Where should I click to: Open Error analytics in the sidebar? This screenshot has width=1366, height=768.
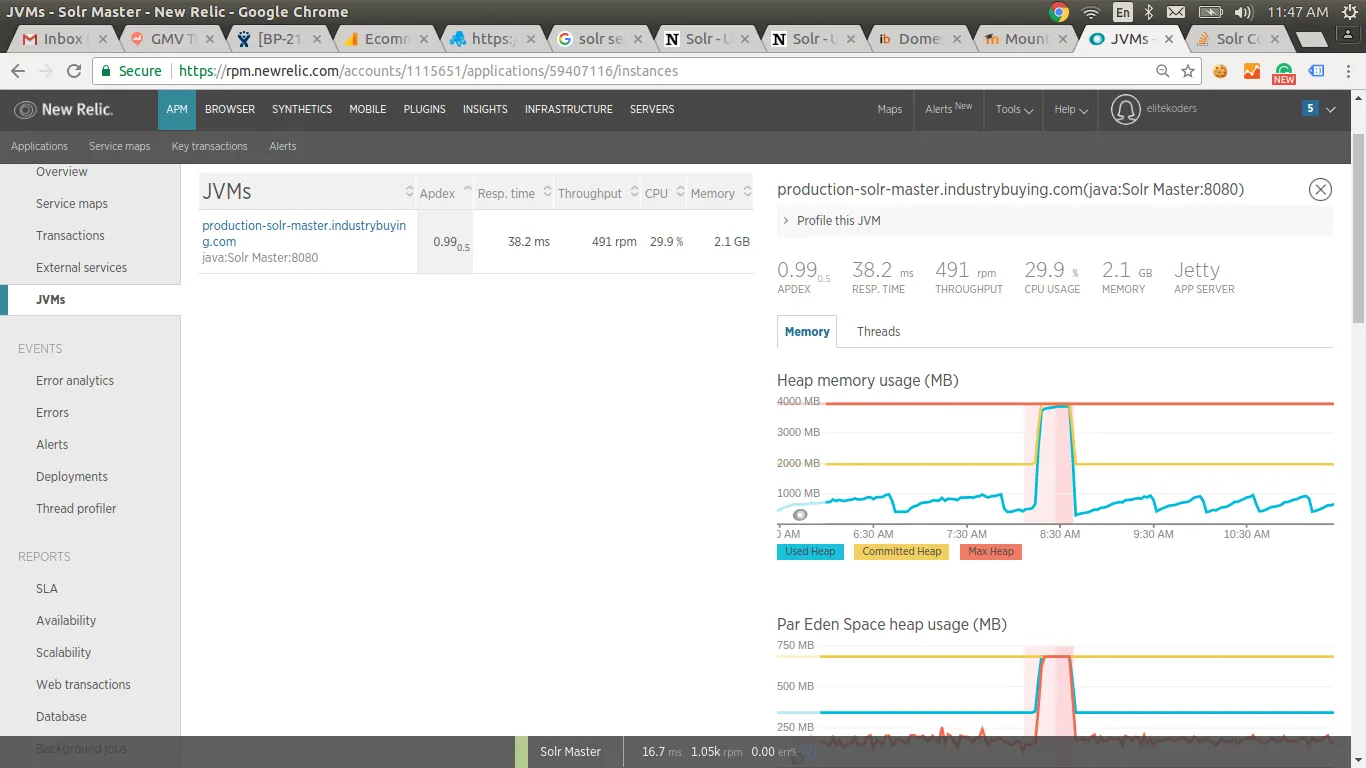[x=75, y=381]
